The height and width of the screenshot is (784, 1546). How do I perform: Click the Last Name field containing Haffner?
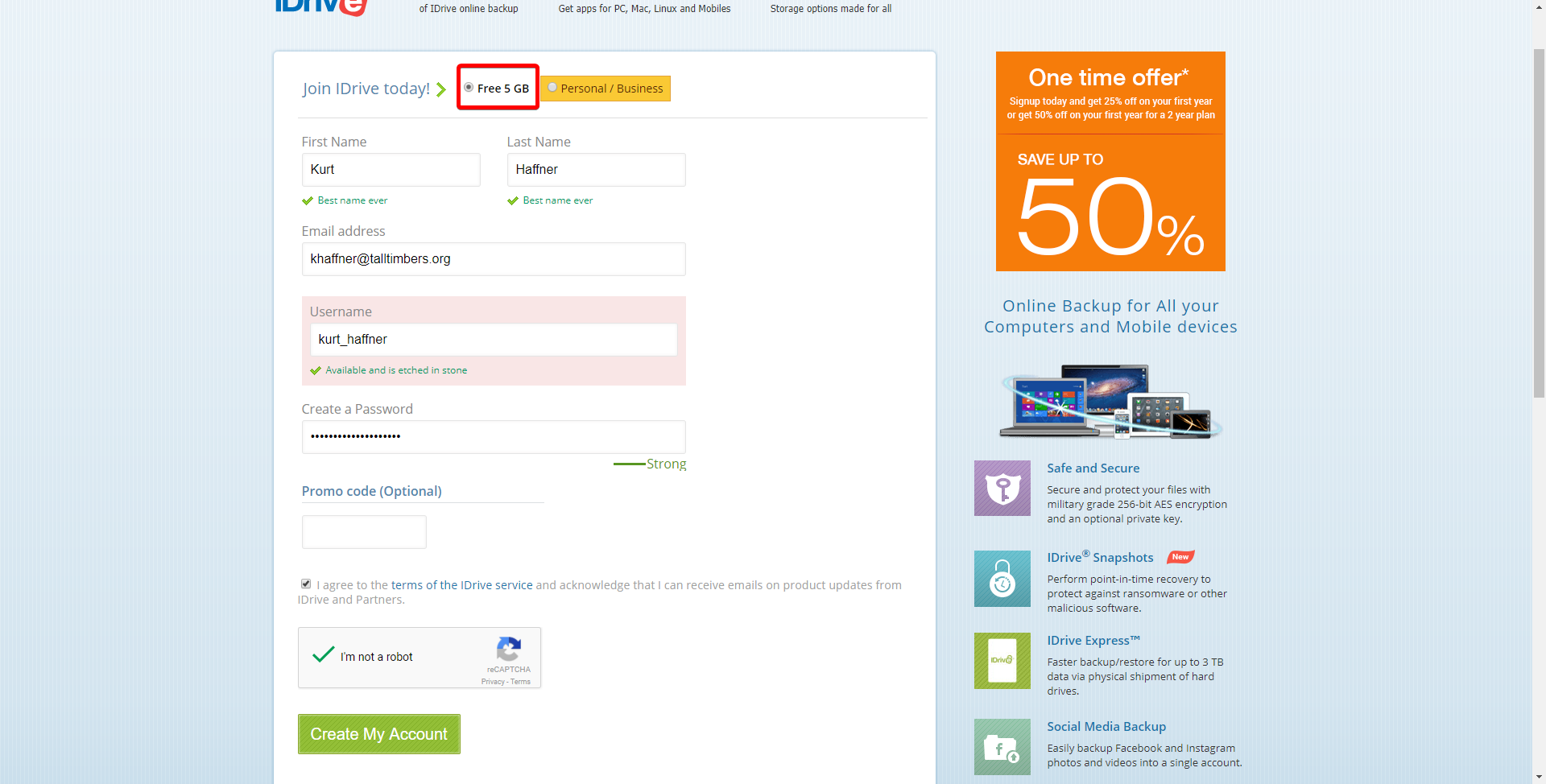596,170
